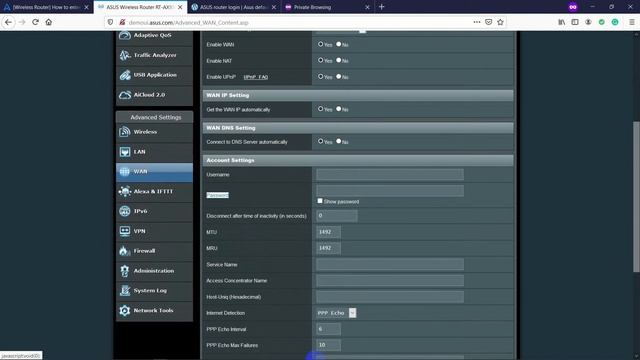Set Enable WAN to Yes
Screen dimensions: 640x360
coord(321,44)
